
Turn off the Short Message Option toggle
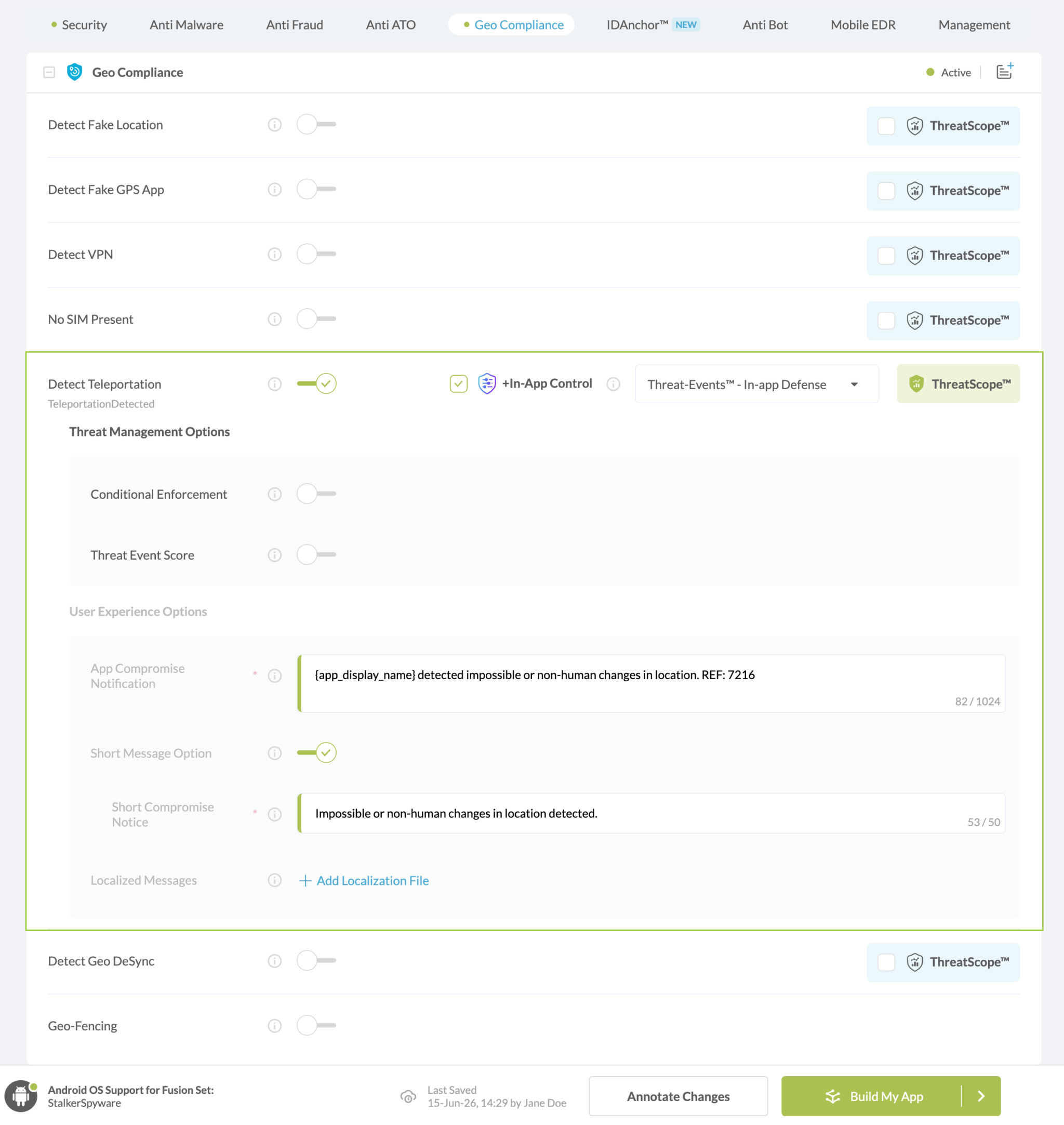click(x=316, y=752)
